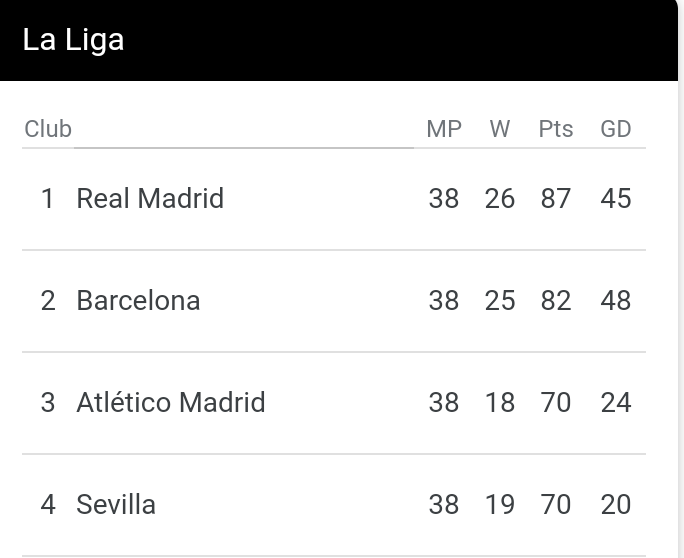Open the Barcelona club link
Screen dimensions: 684x558
[138, 301]
